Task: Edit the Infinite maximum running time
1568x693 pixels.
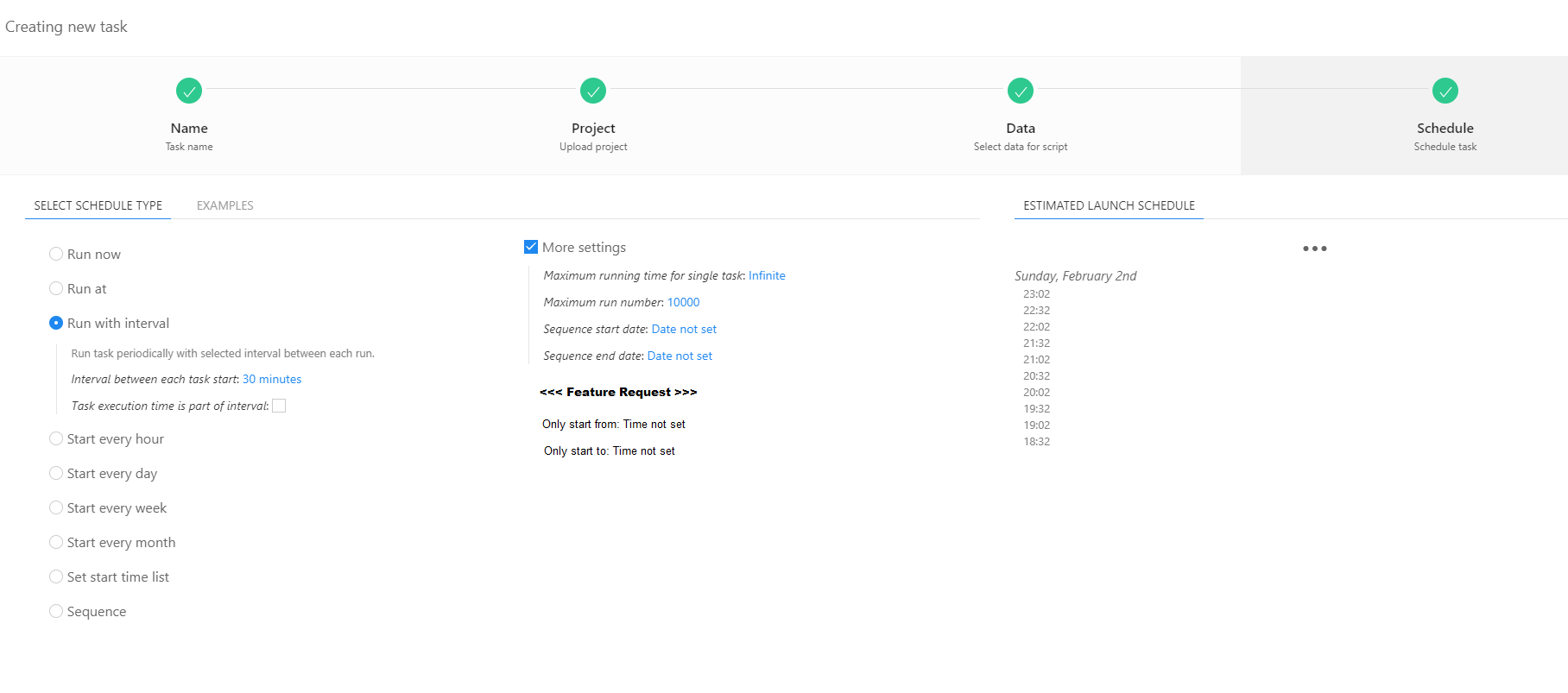Action: pyautogui.click(x=767, y=276)
